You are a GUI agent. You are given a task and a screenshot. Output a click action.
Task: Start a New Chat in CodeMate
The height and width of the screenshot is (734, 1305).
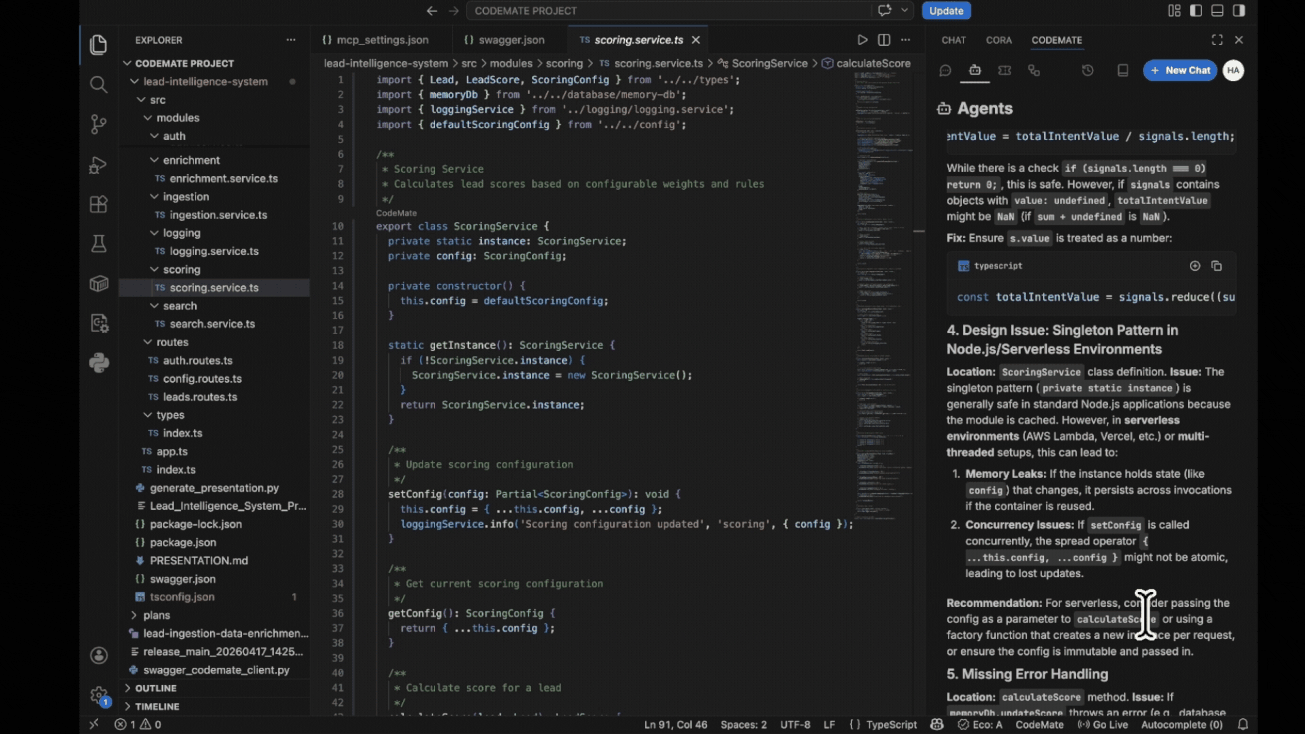[x=1180, y=70]
